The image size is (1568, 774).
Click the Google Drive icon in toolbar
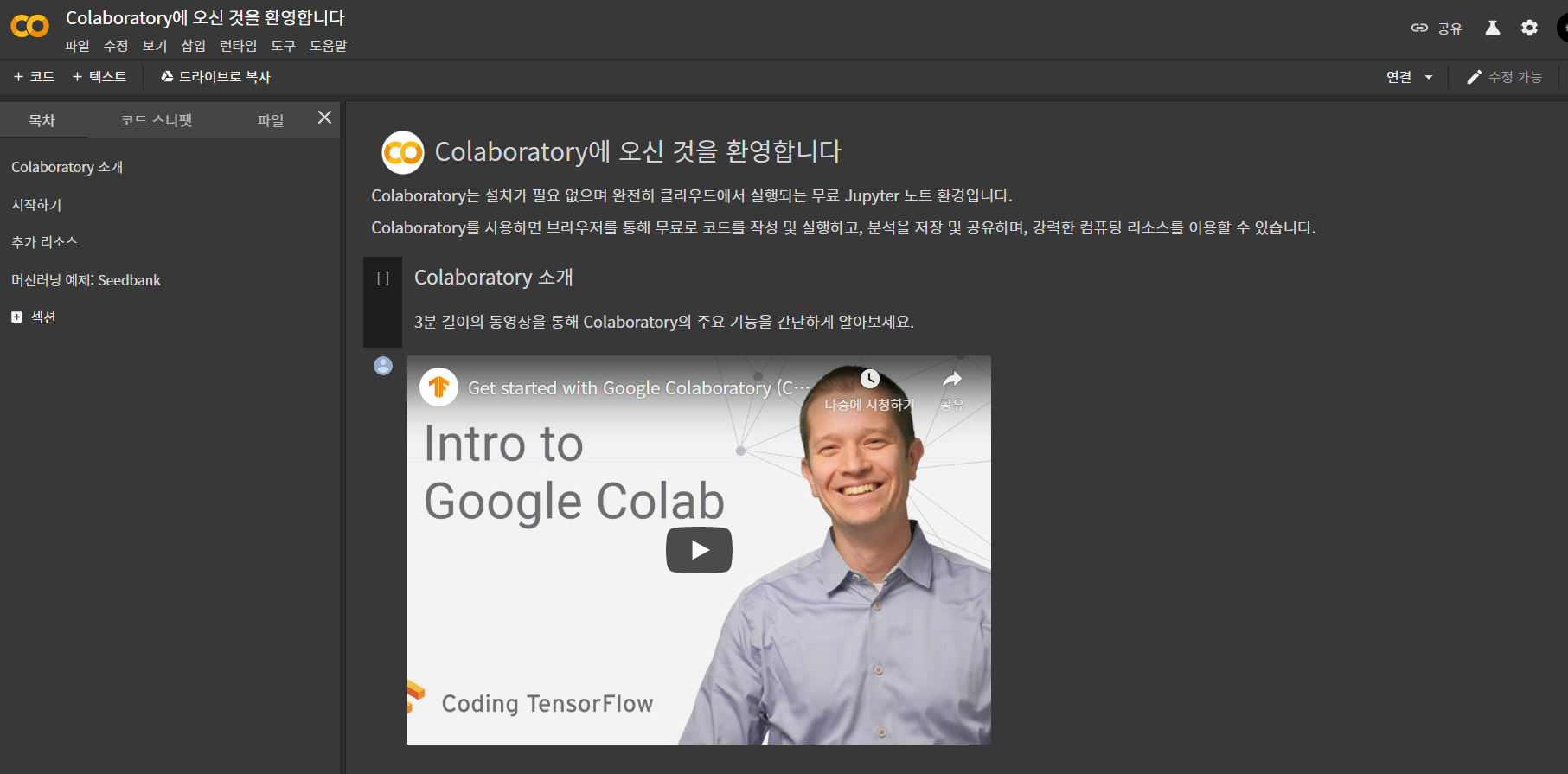(x=167, y=77)
